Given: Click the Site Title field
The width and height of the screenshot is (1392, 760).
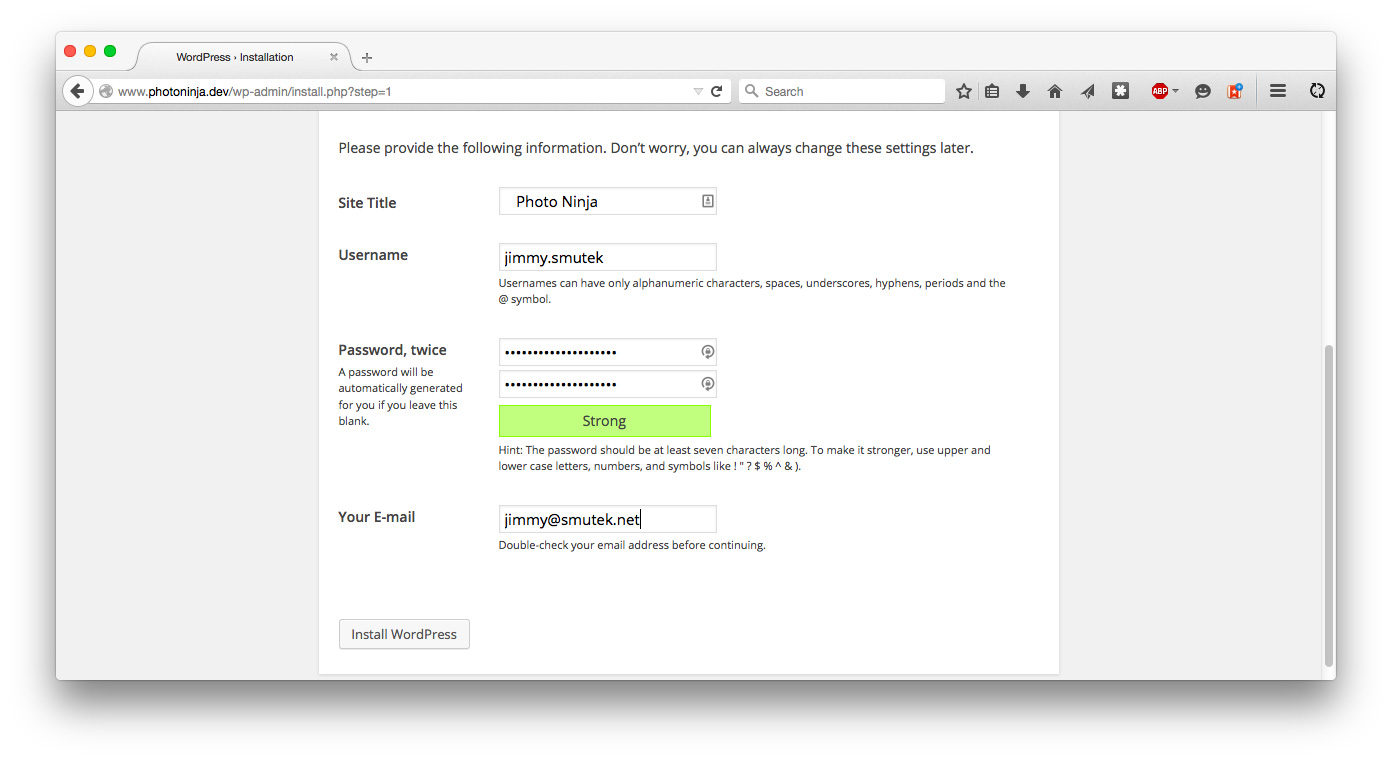Looking at the screenshot, I should tap(607, 201).
